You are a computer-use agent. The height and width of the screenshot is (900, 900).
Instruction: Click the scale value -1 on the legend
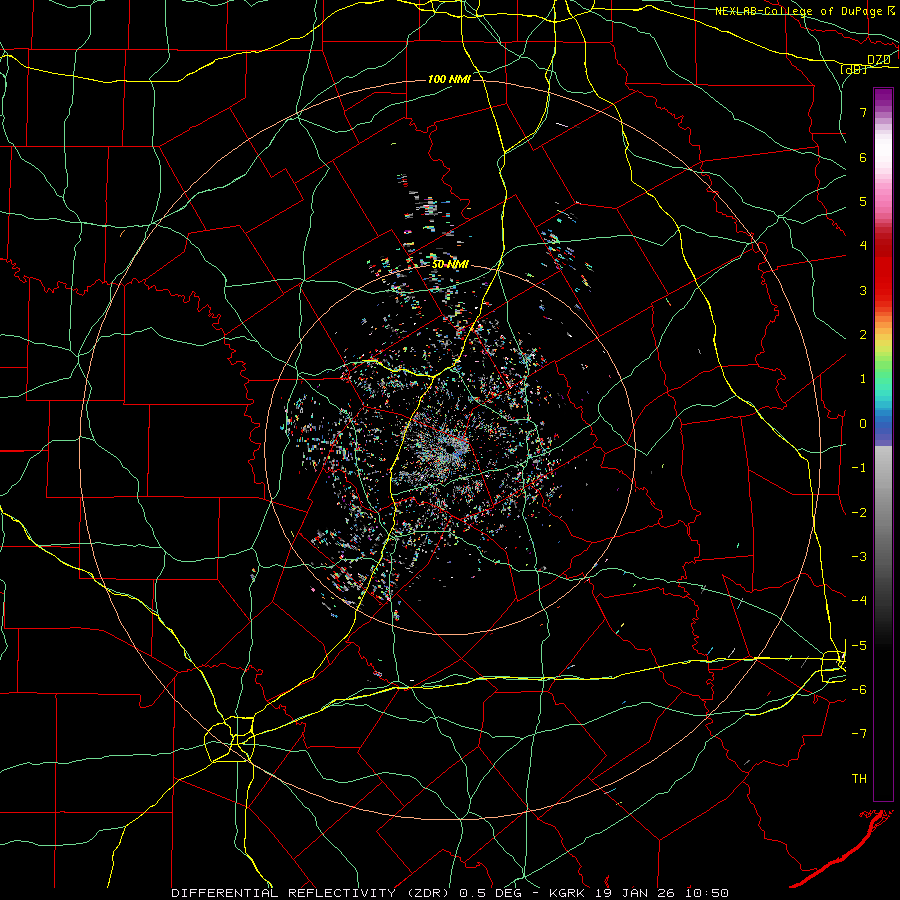(x=859, y=468)
